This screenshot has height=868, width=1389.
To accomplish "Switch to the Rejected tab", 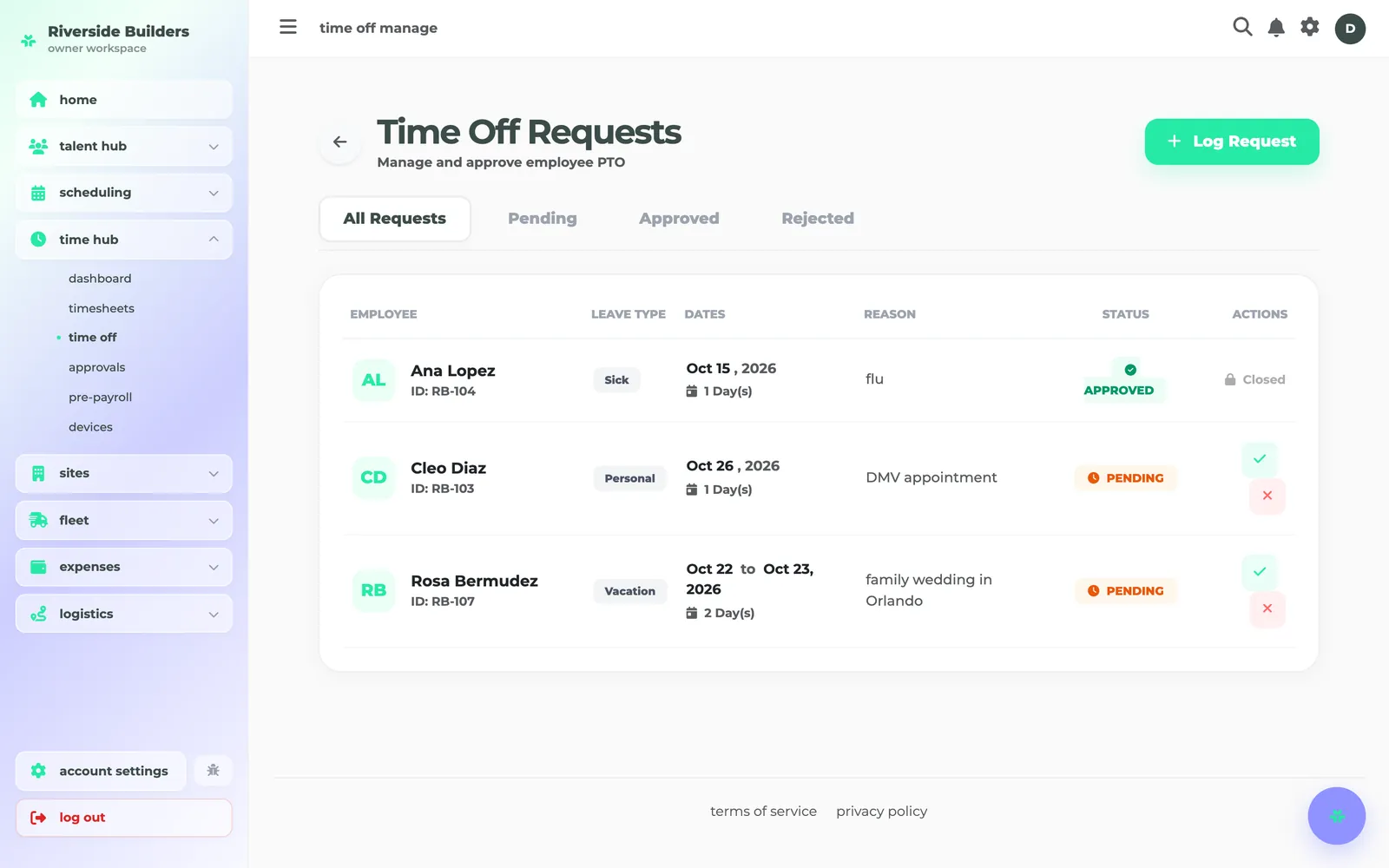I will tap(818, 219).
